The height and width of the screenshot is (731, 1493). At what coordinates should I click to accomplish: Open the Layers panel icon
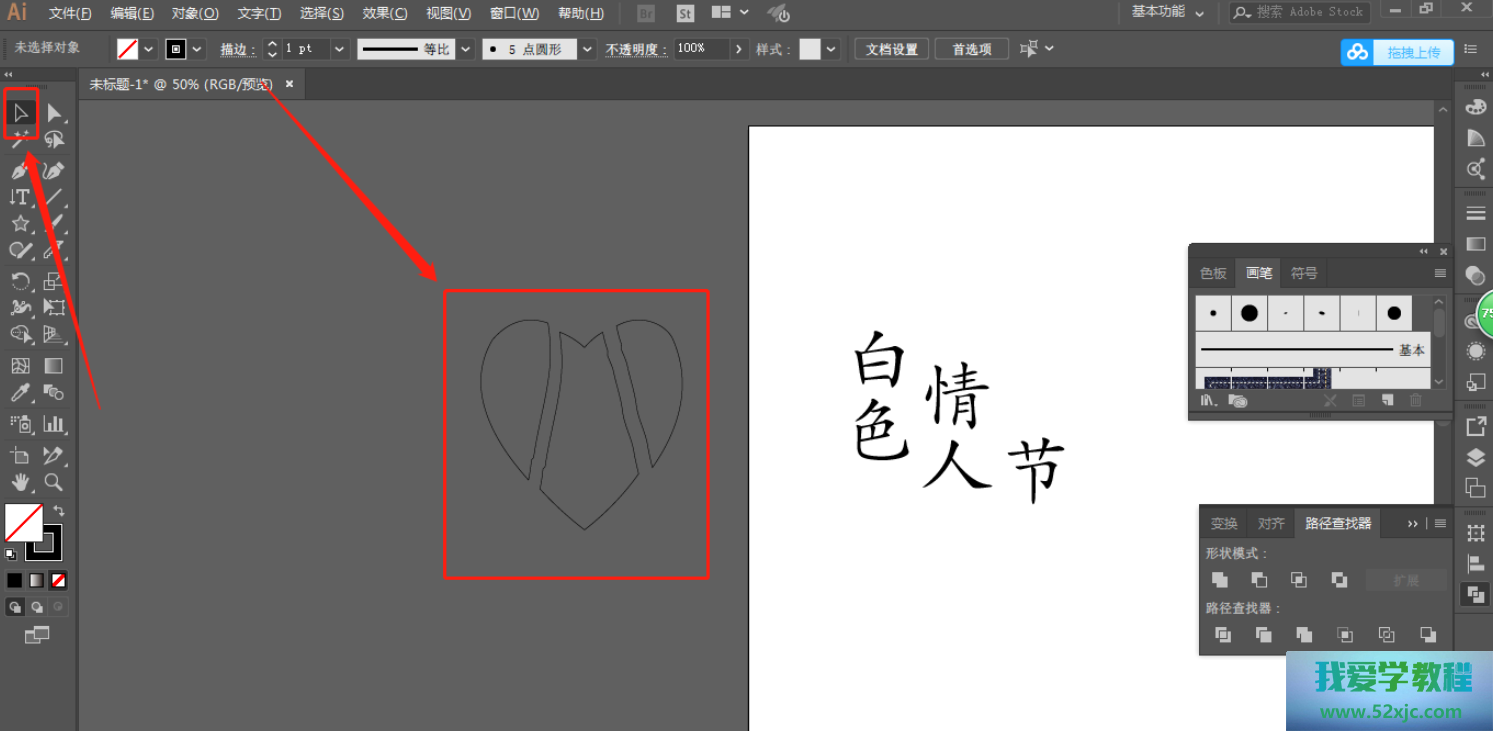tap(1476, 458)
